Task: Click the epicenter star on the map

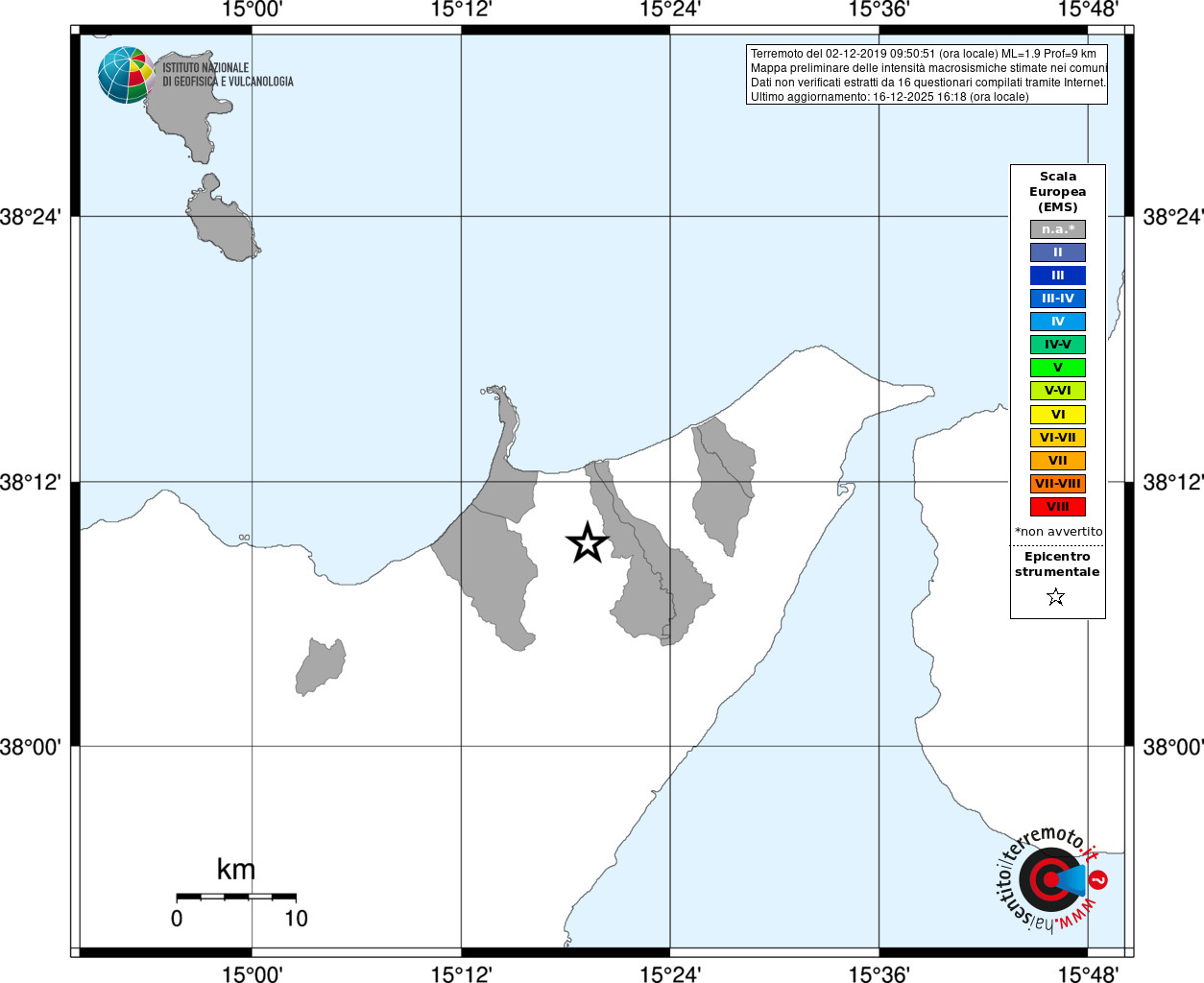Action: pyautogui.click(x=587, y=543)
